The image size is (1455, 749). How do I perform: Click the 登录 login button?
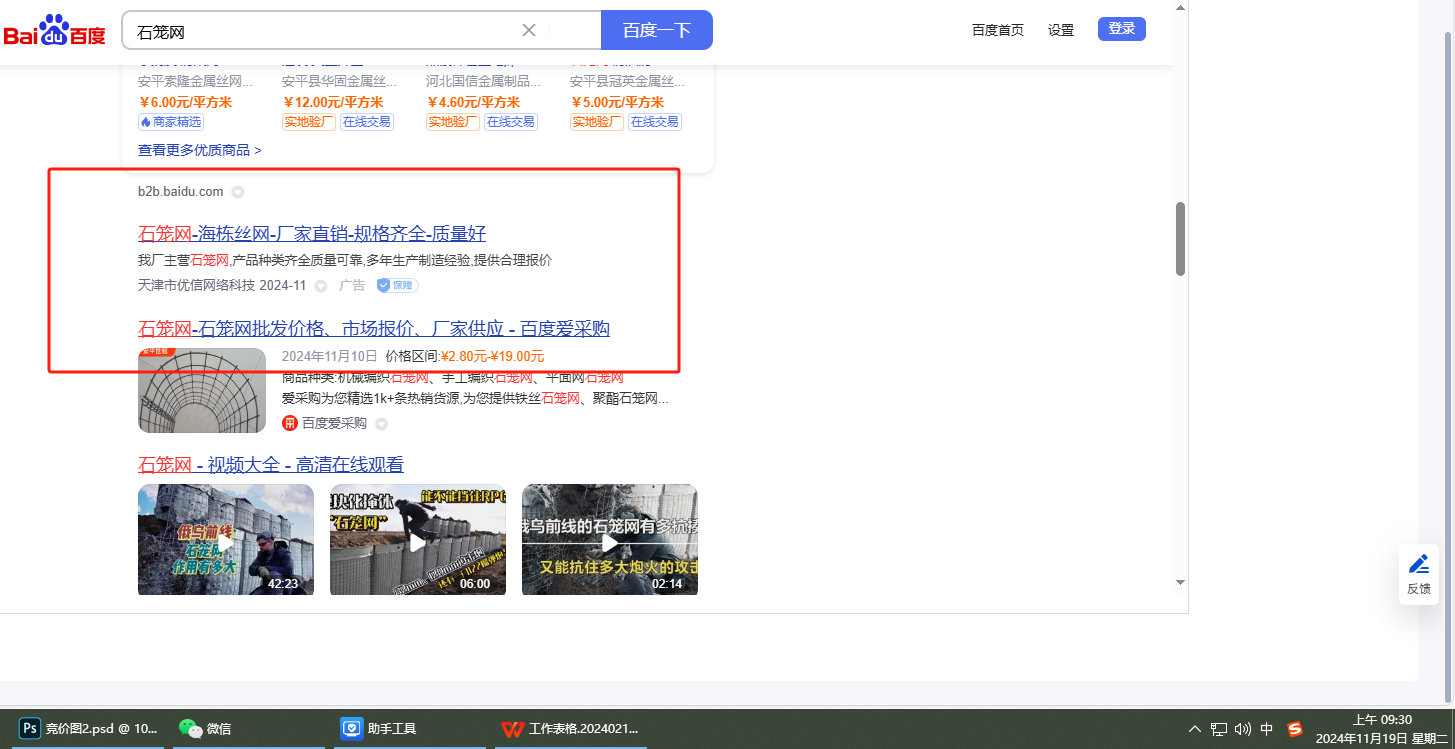[1121, 29]
